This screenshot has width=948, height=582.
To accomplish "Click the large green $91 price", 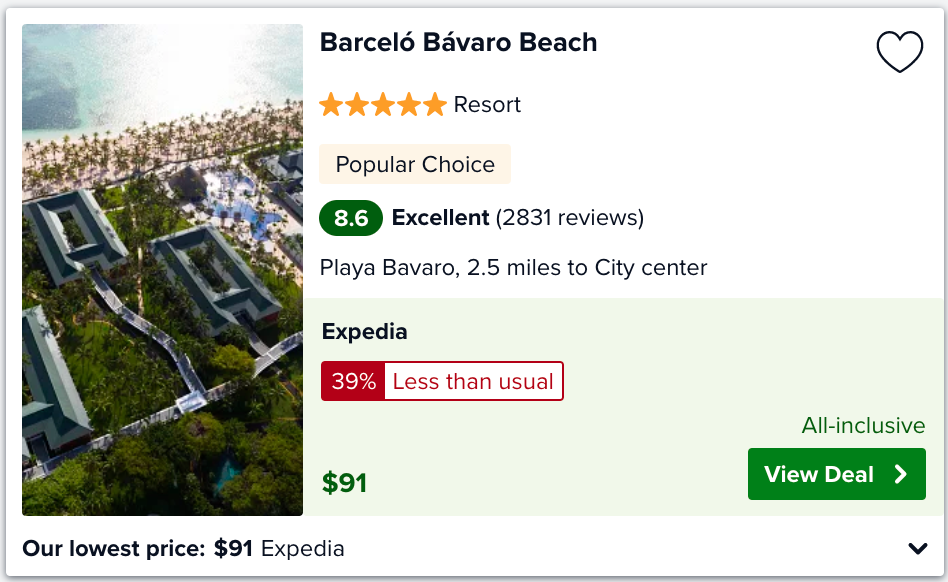I will point(345,483).
